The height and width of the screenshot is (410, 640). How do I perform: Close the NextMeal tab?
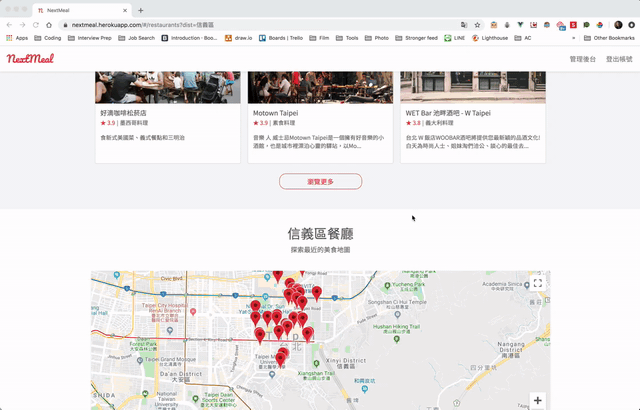click(125, 10)
